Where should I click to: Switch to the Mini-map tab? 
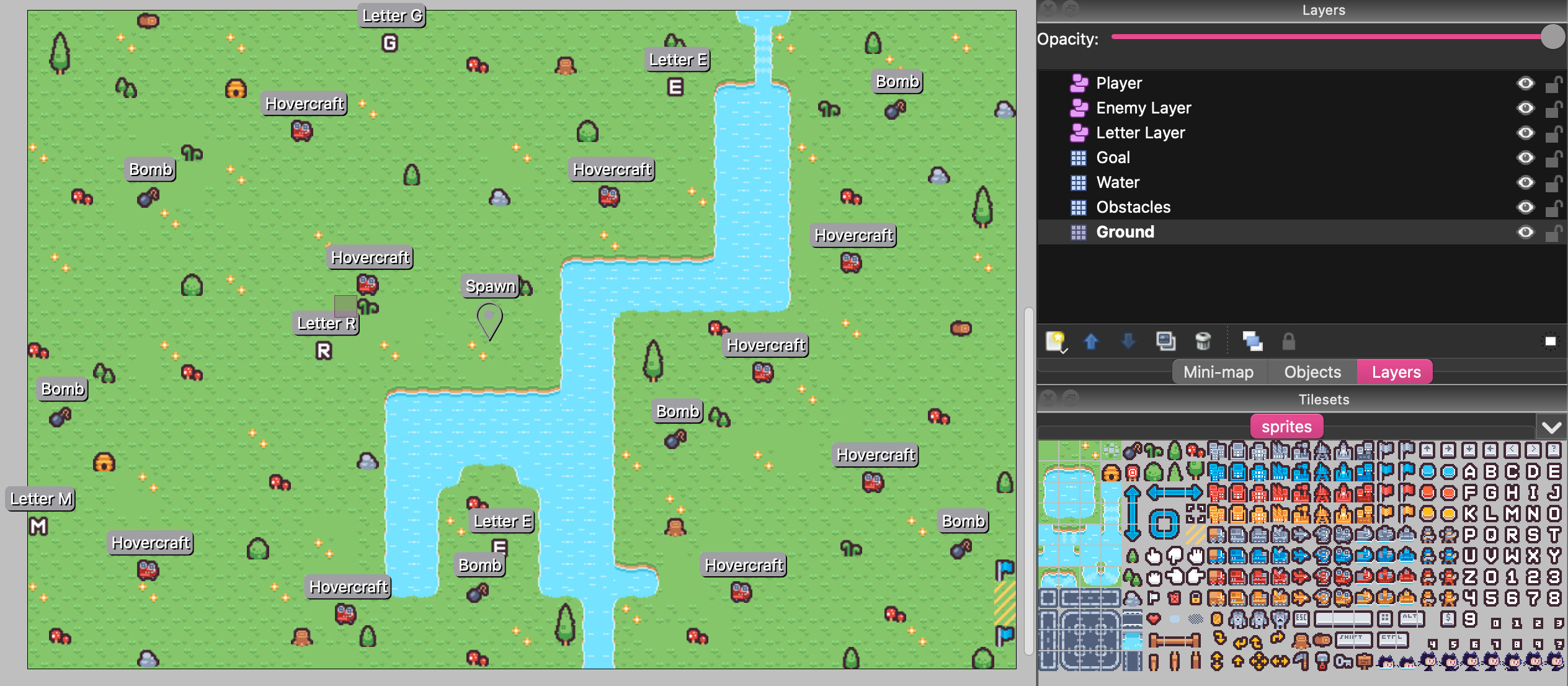click(1218, 372)
